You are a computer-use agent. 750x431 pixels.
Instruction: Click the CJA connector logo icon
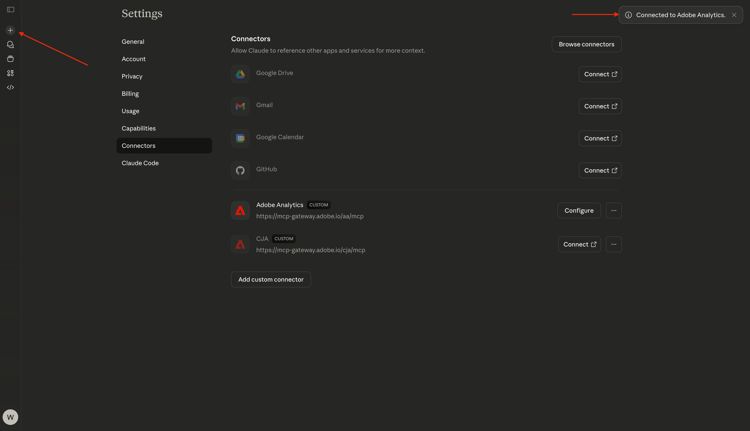pyautogui.click(x=240, y=244)
